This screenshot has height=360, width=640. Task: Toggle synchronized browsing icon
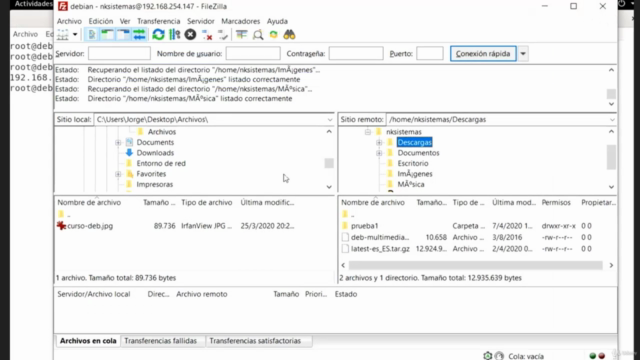[273, 35]
